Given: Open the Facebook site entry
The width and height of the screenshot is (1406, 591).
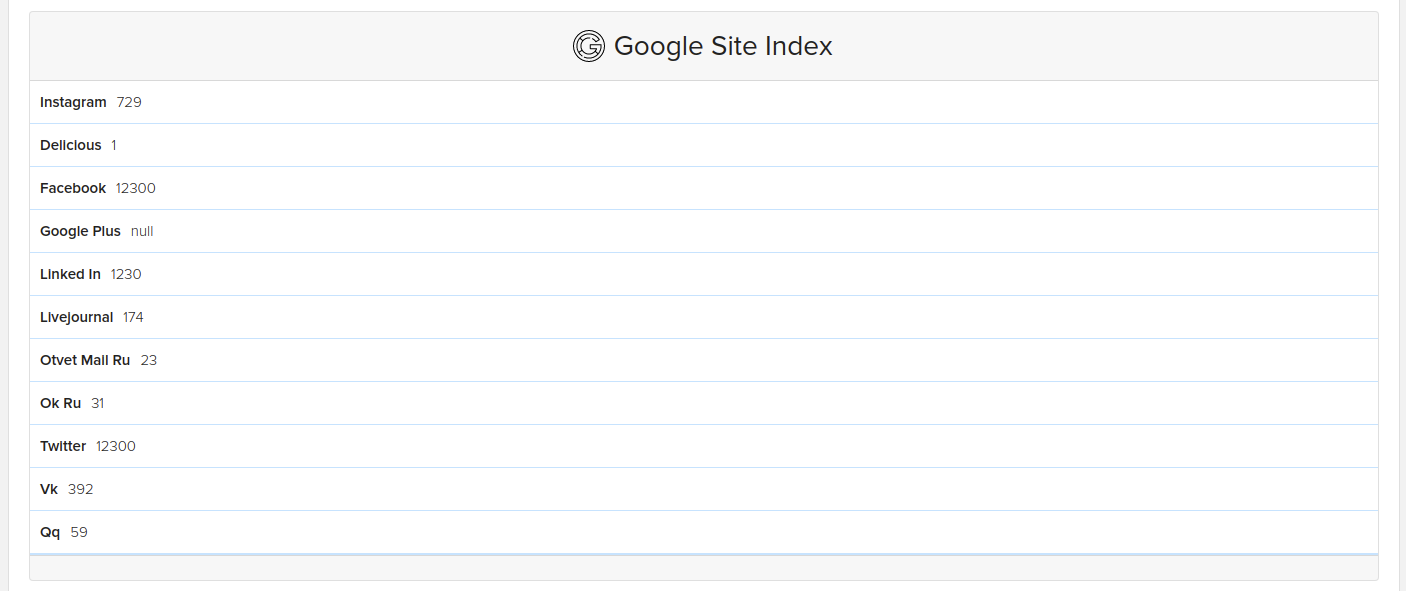Looking at the screenshot, I should click(x=72, y=188).
